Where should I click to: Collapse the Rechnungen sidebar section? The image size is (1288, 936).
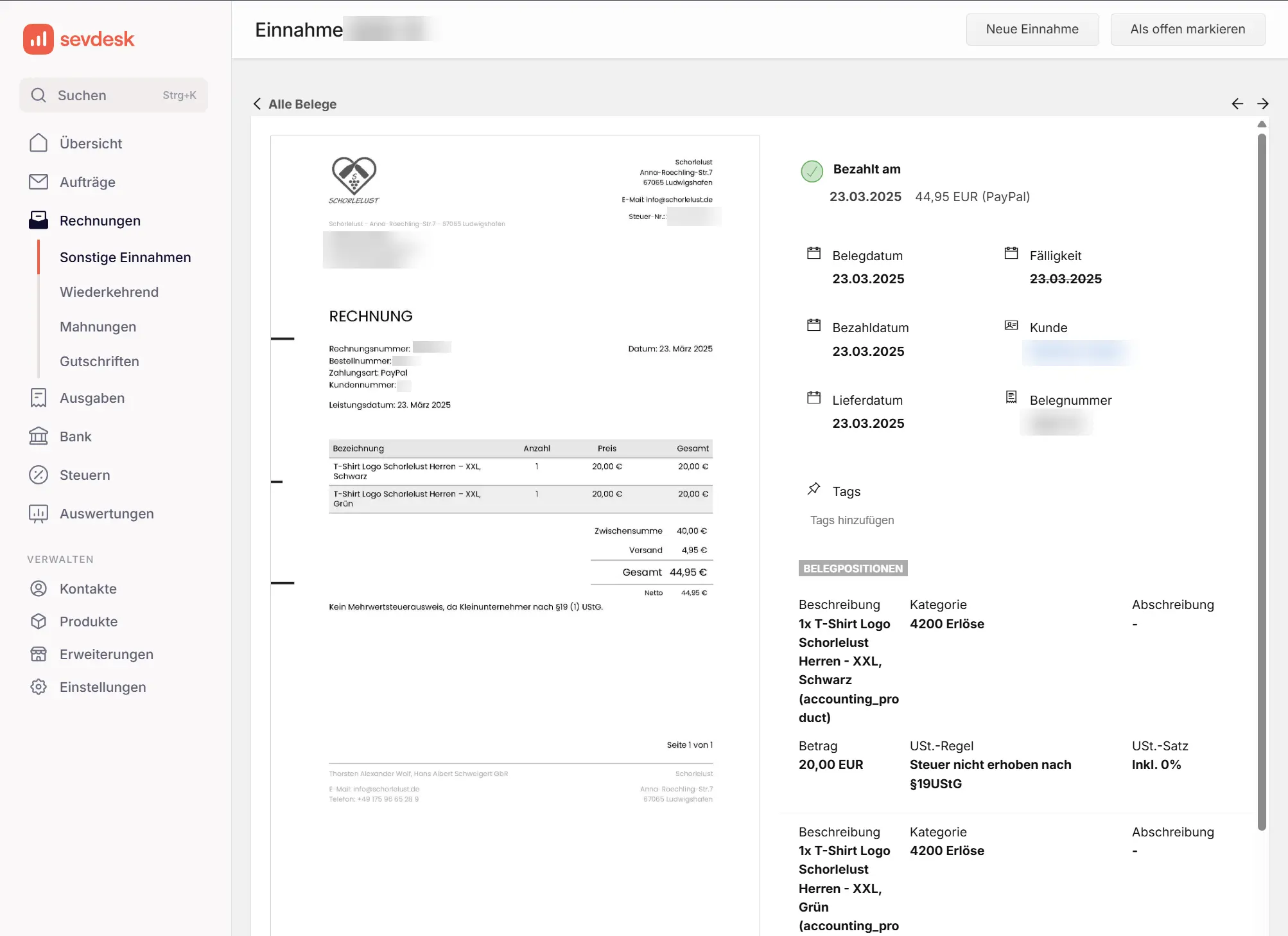coord(100,220)
